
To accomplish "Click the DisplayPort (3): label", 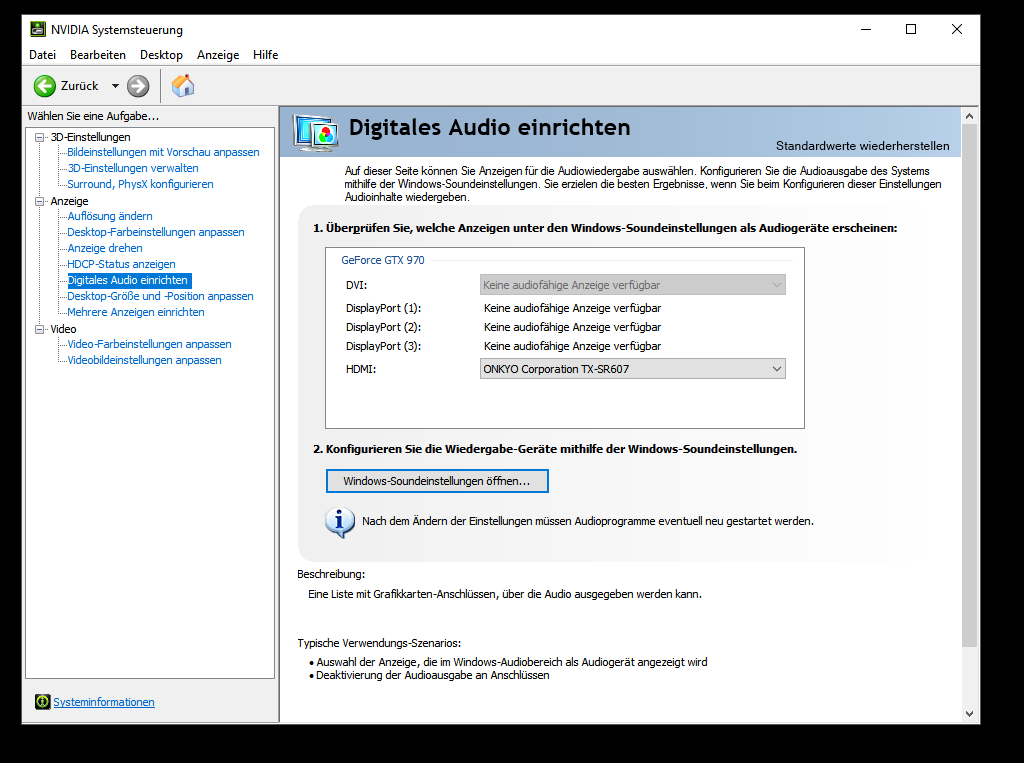I will pyautogui.click(x=383, y=346).
